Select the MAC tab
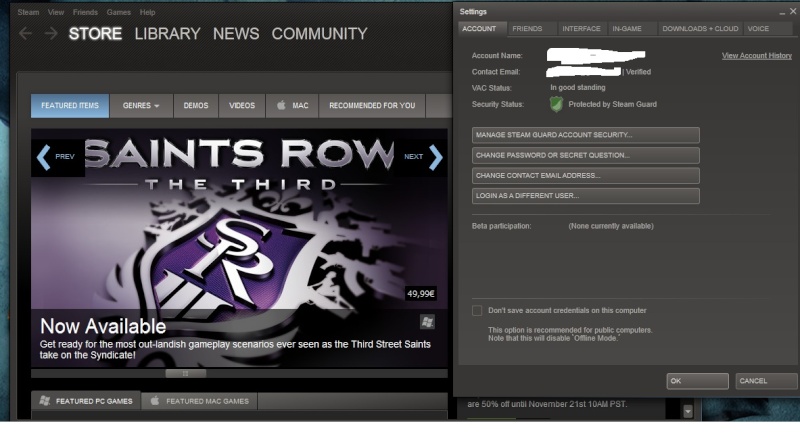This screenshot has height=438, width=800. (292, 106)
